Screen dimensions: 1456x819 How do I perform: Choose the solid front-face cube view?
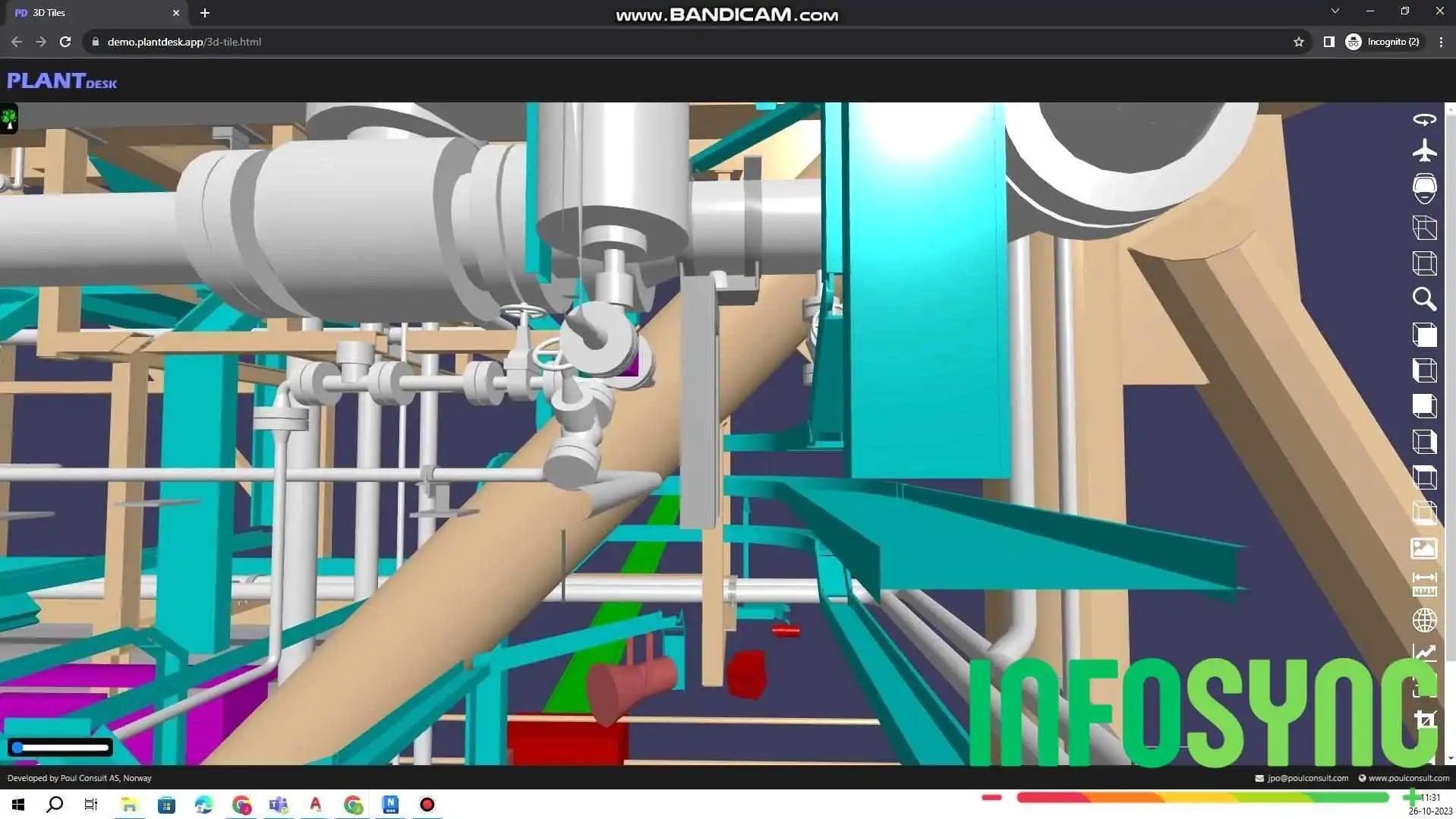click(1424, 406)
